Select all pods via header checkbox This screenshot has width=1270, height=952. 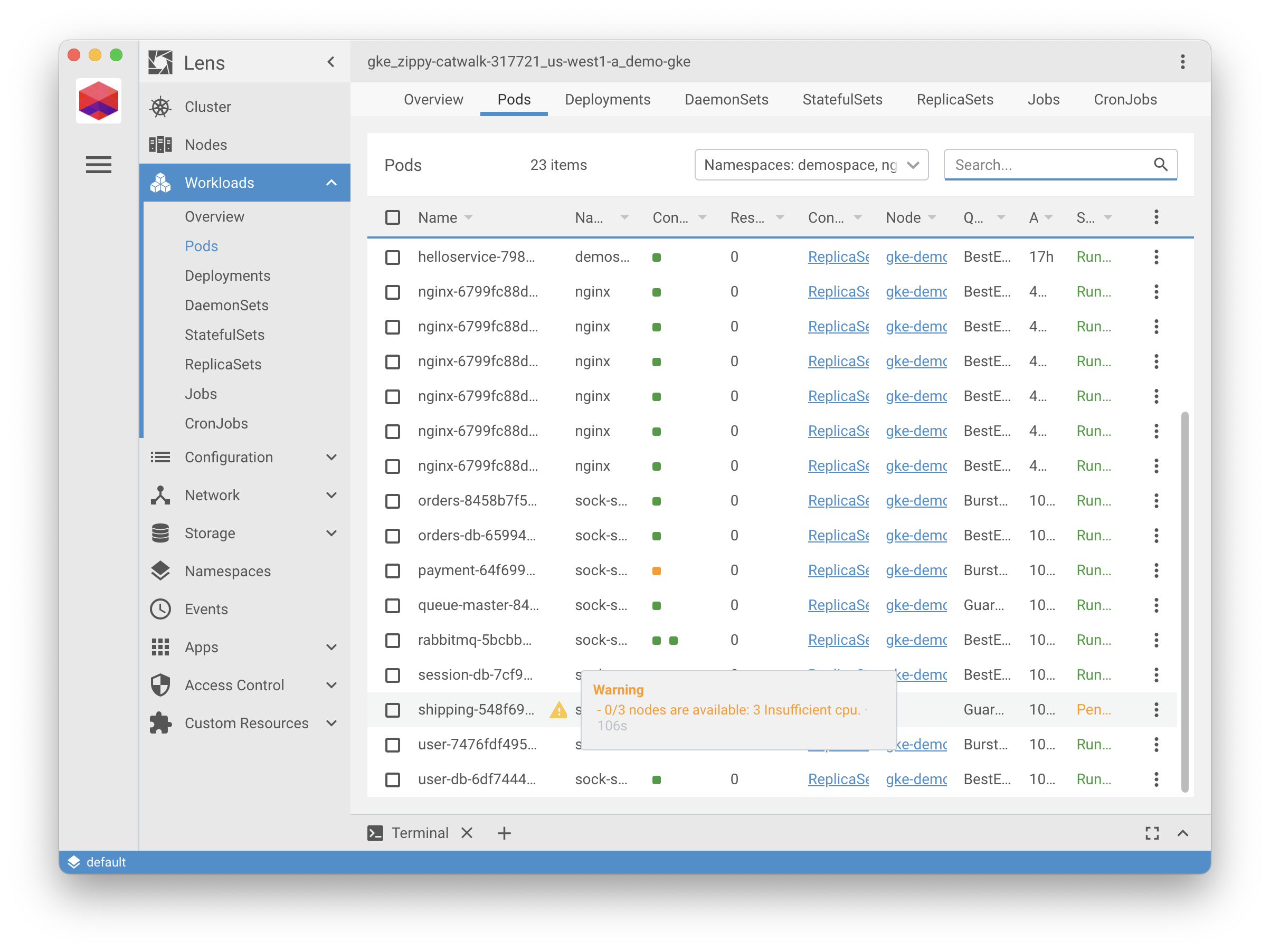(x=393, y=217)
